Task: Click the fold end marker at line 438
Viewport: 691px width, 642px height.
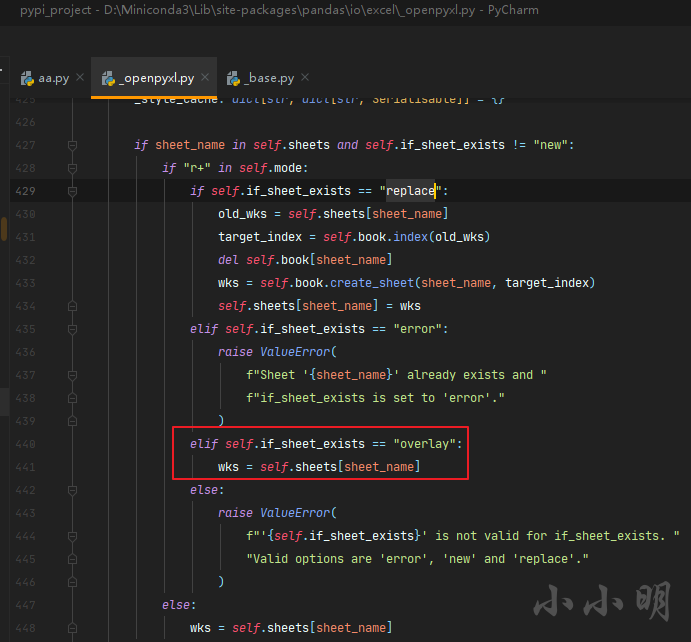Action: 73,398
